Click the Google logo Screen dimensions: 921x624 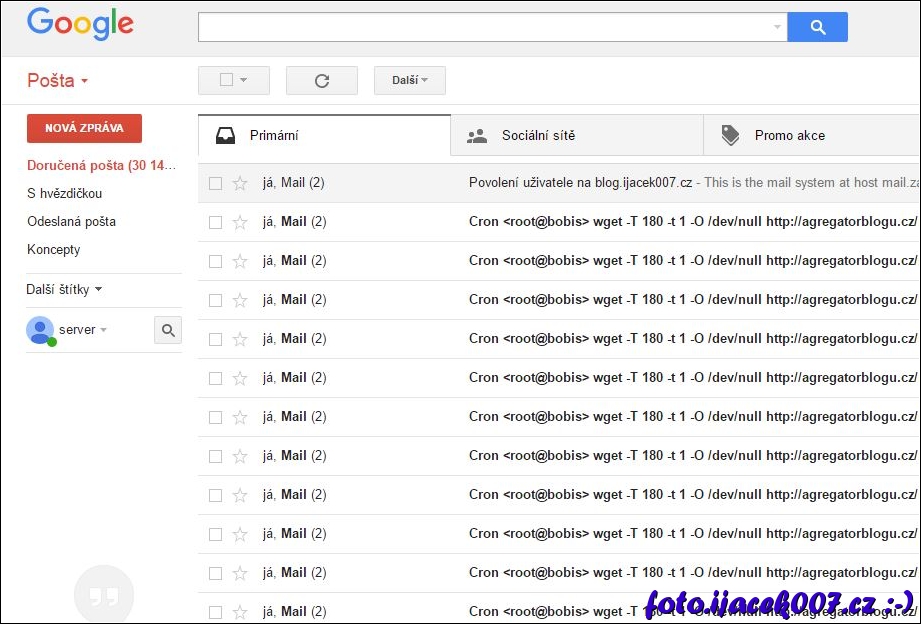80,25
